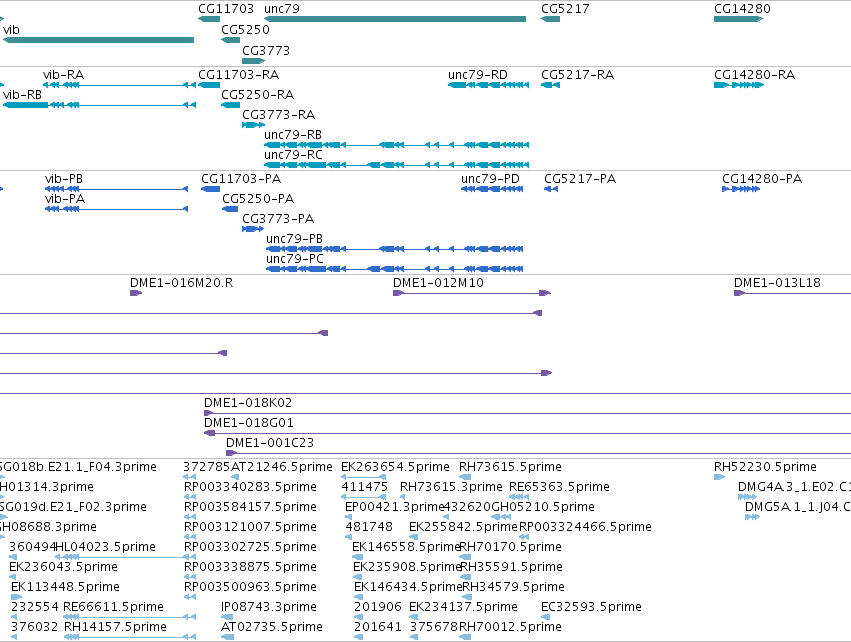Click the unc79-RD transcript label
This screenshot has height=642, width=851.
[x=478, y=75]
